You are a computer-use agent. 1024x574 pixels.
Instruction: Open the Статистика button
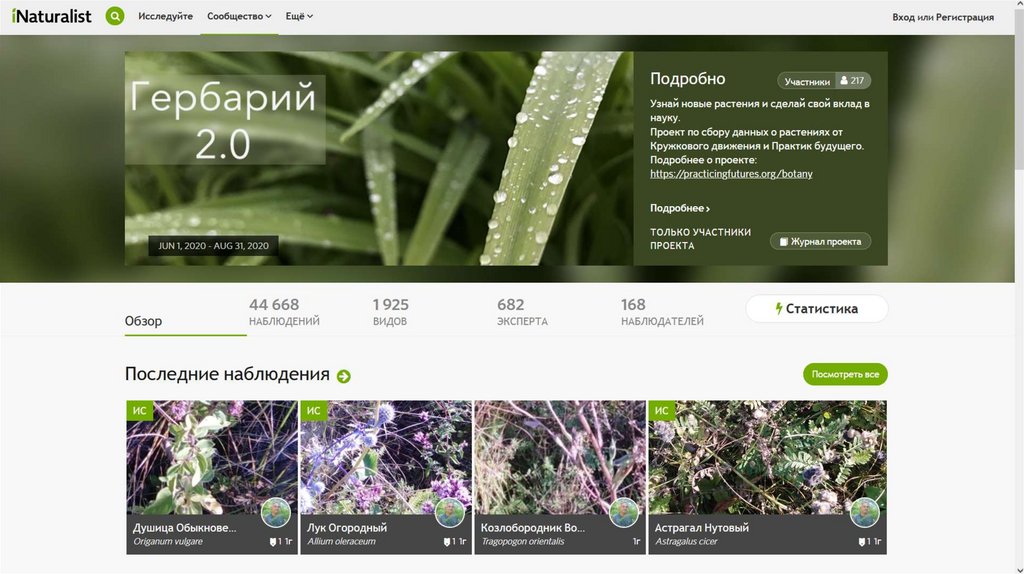(816, 309)
